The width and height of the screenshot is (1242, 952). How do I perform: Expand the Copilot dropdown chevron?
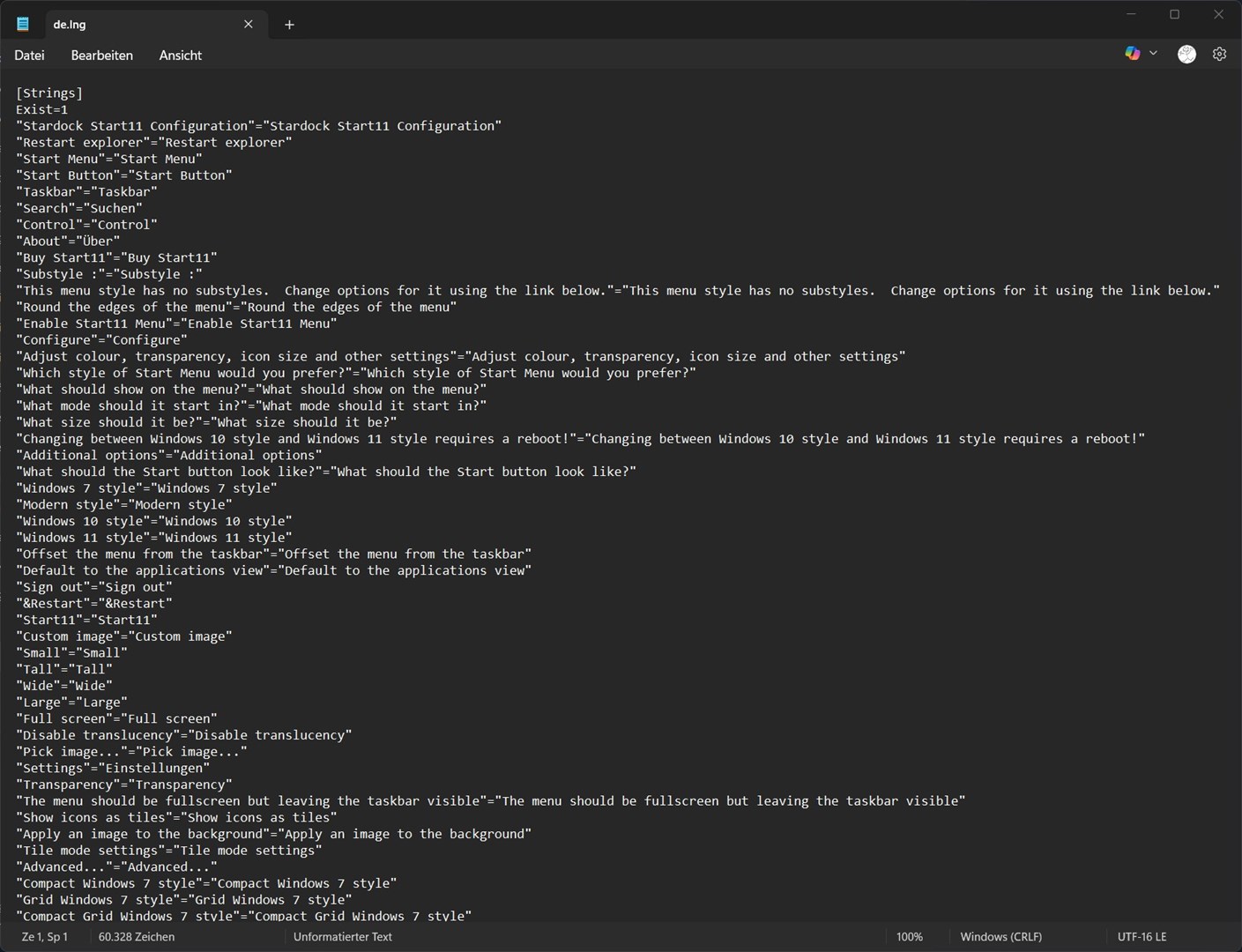(1153, 54)
